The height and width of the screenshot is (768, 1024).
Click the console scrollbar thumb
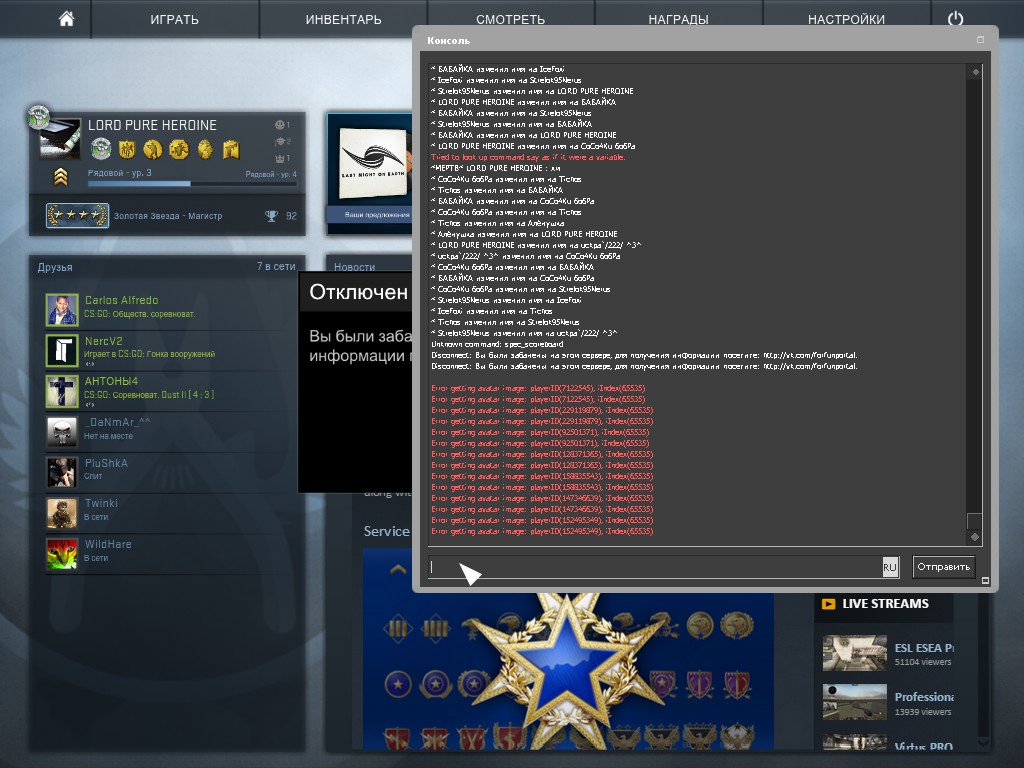point(974,520)
